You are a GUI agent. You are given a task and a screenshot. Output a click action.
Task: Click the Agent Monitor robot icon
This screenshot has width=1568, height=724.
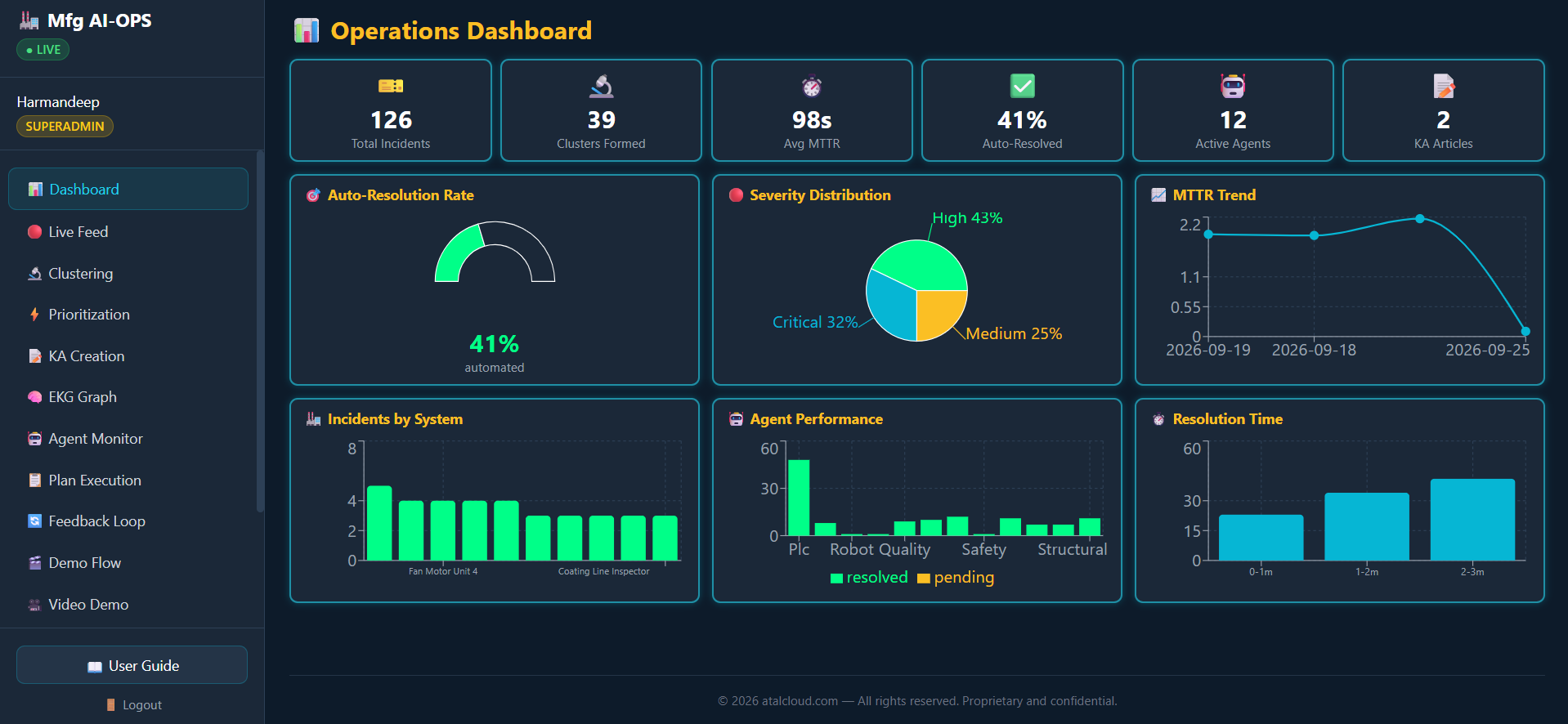pyautogui.click(x=34, y=439)
